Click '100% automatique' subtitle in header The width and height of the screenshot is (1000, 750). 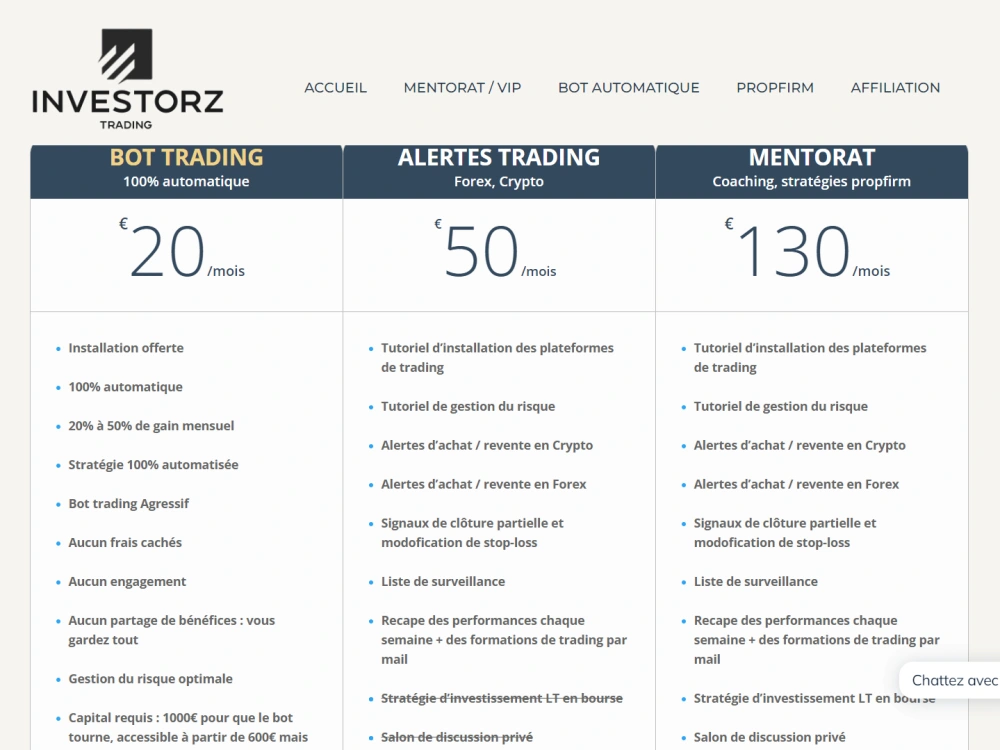tap(186, 182)
